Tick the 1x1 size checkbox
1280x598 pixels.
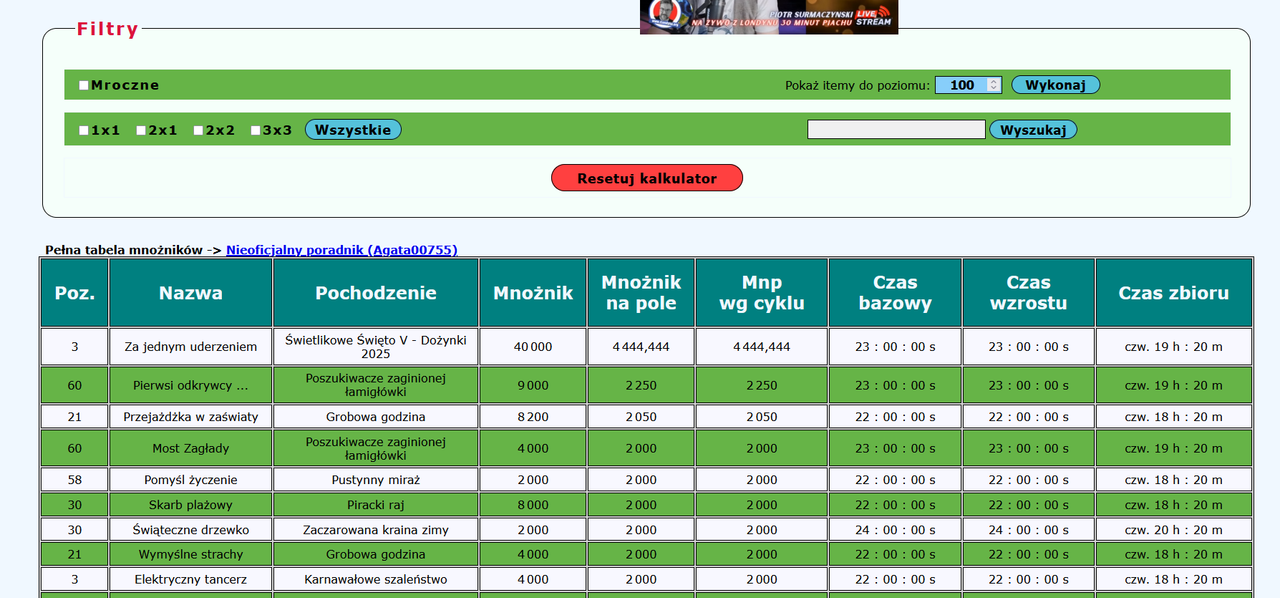[84, 130]
